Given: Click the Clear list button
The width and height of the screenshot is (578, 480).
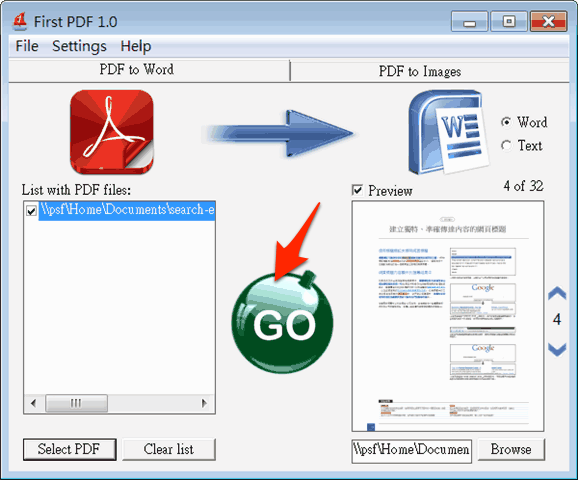Looking at the screenshot, I should tap(169, 449).
